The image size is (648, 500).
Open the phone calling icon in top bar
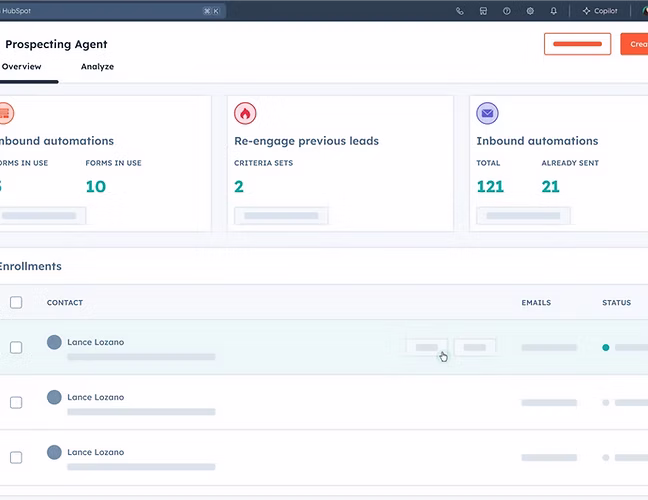[x=460, y=11]
